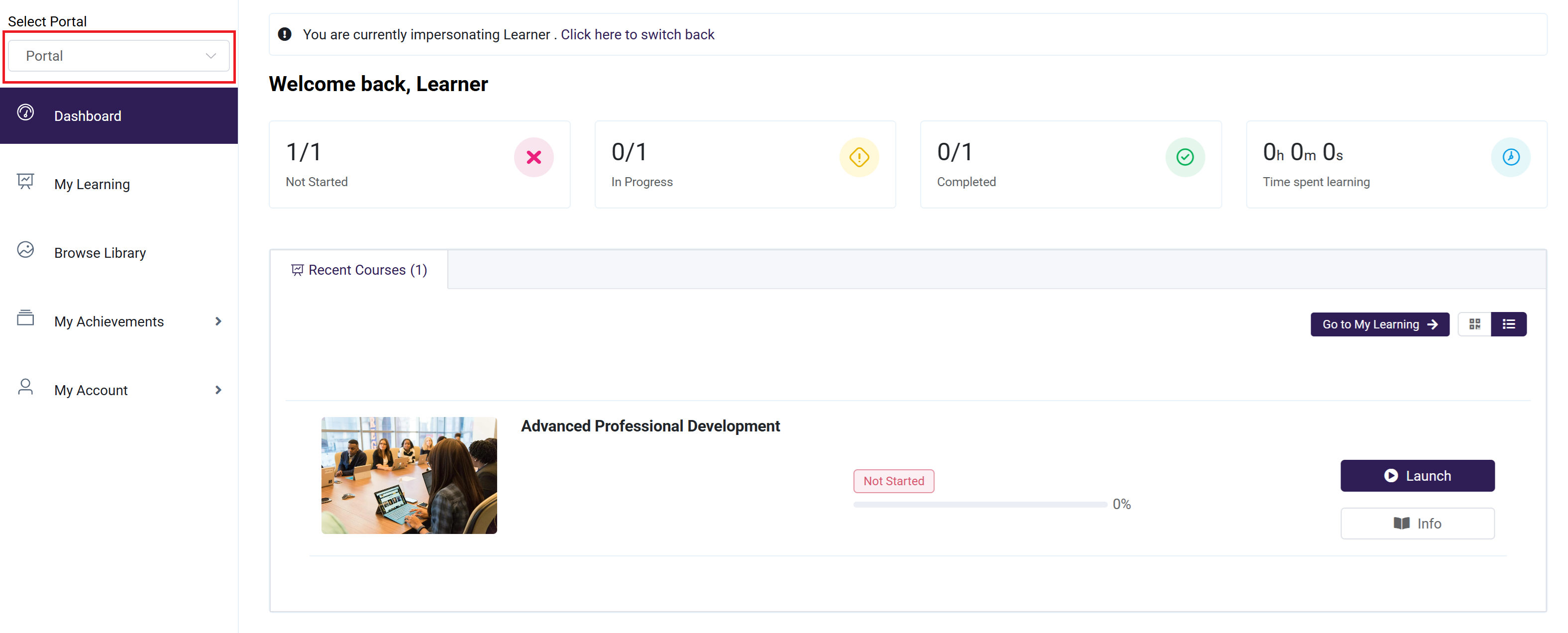Click the Dashboard gauge icon in sidebar
1568x633 pixels.
(25, 112)
